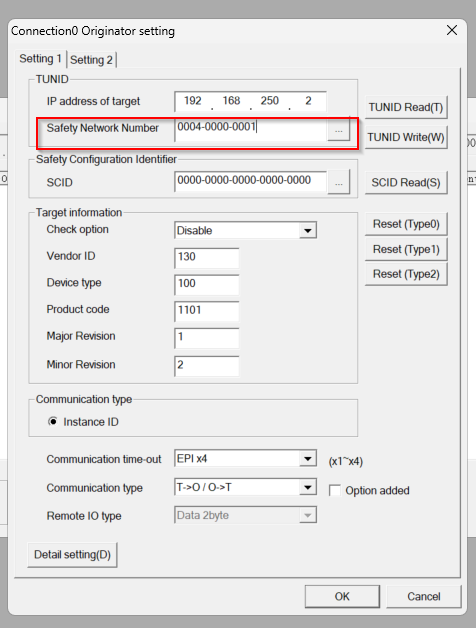Screen dimensions: 476x628
Task: Open SCID browse ellipsis button
Action: coord(339,183)
